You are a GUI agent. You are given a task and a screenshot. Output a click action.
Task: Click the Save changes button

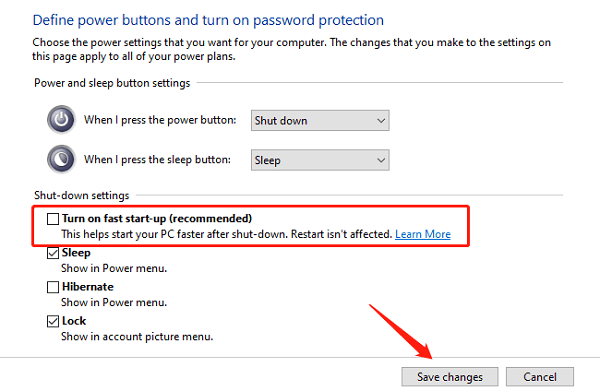coord(450,377)
